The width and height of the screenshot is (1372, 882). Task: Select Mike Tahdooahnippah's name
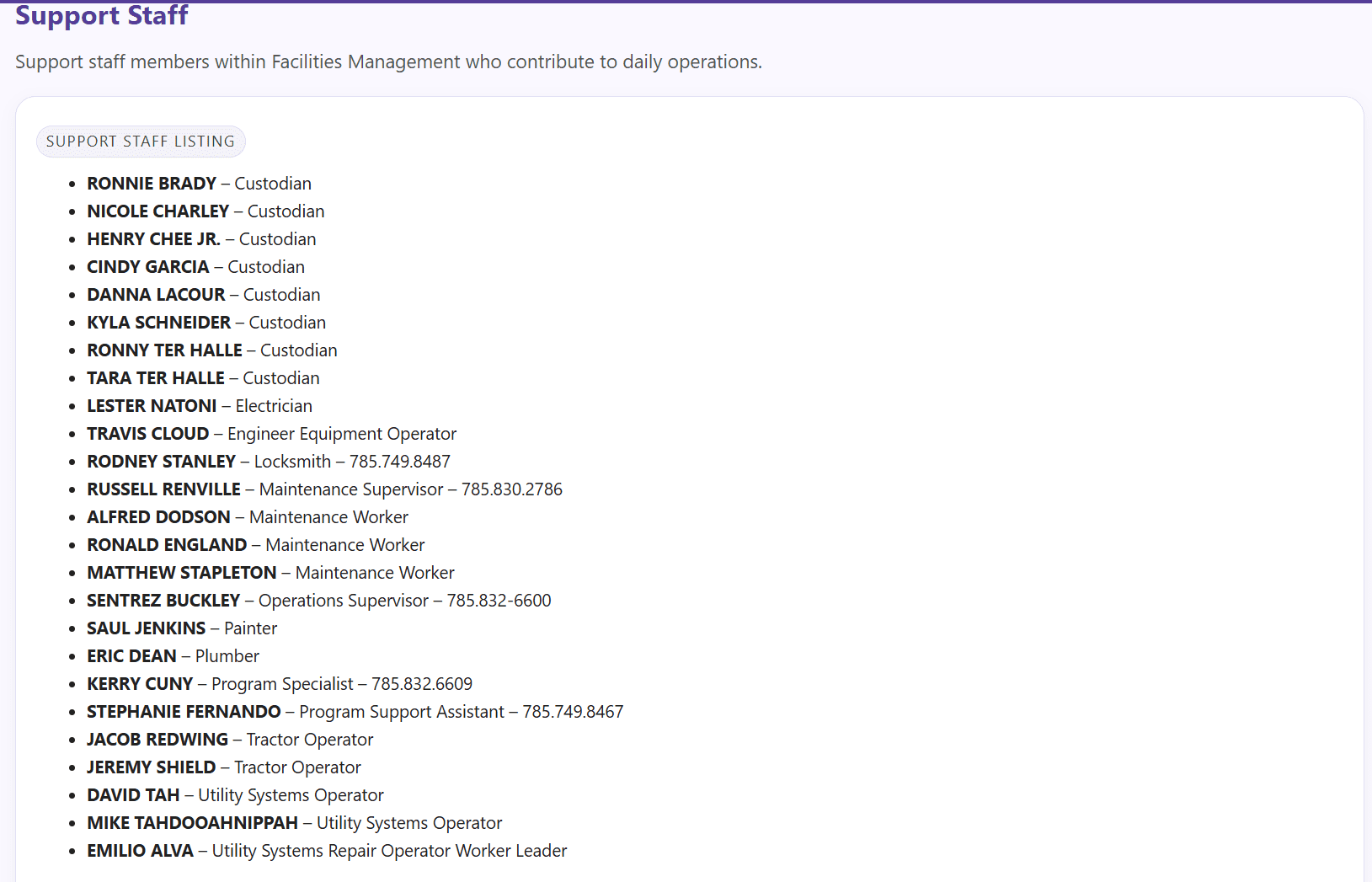coord(192,823)
